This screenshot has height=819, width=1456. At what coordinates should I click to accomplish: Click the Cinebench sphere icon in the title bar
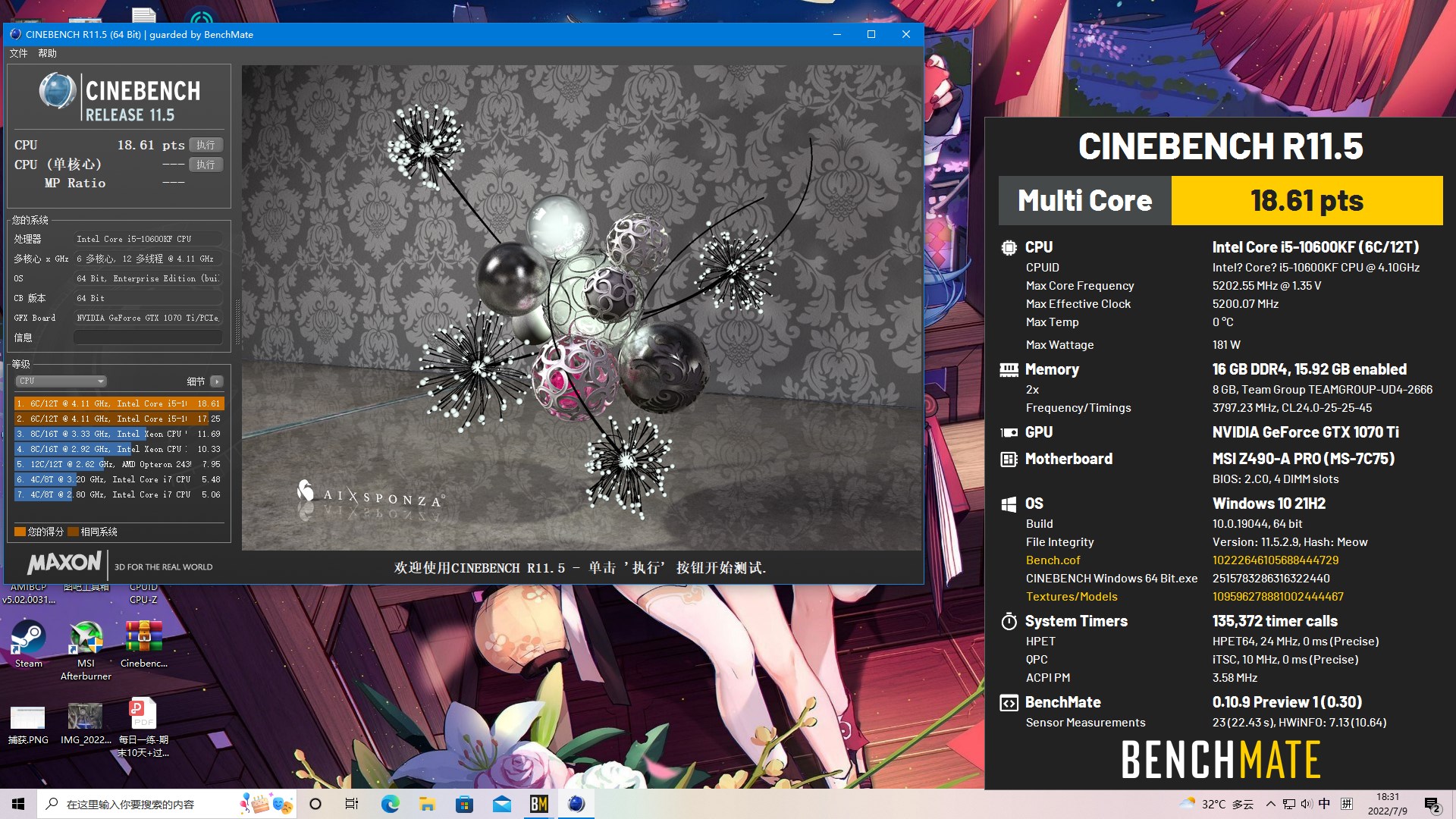15,34
